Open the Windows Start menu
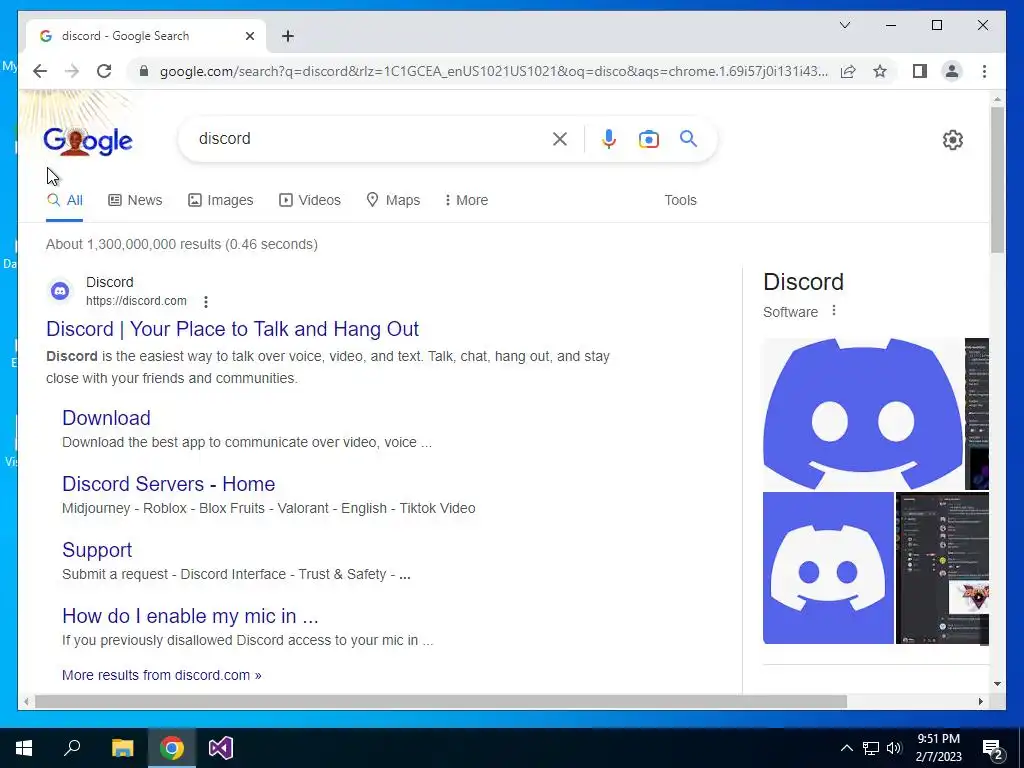The image size is (1024, 768). (x=24, y=748)
